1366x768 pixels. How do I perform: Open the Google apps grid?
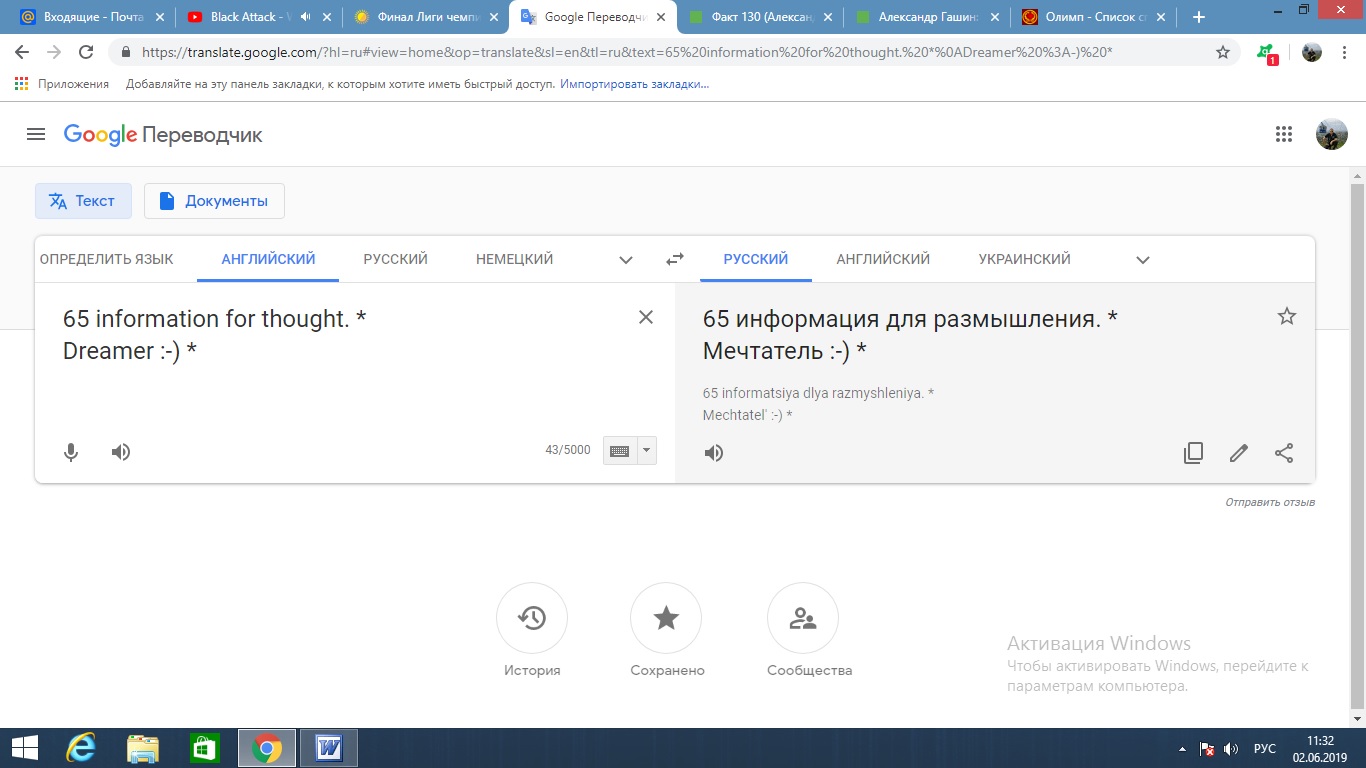coord(1284,134)
